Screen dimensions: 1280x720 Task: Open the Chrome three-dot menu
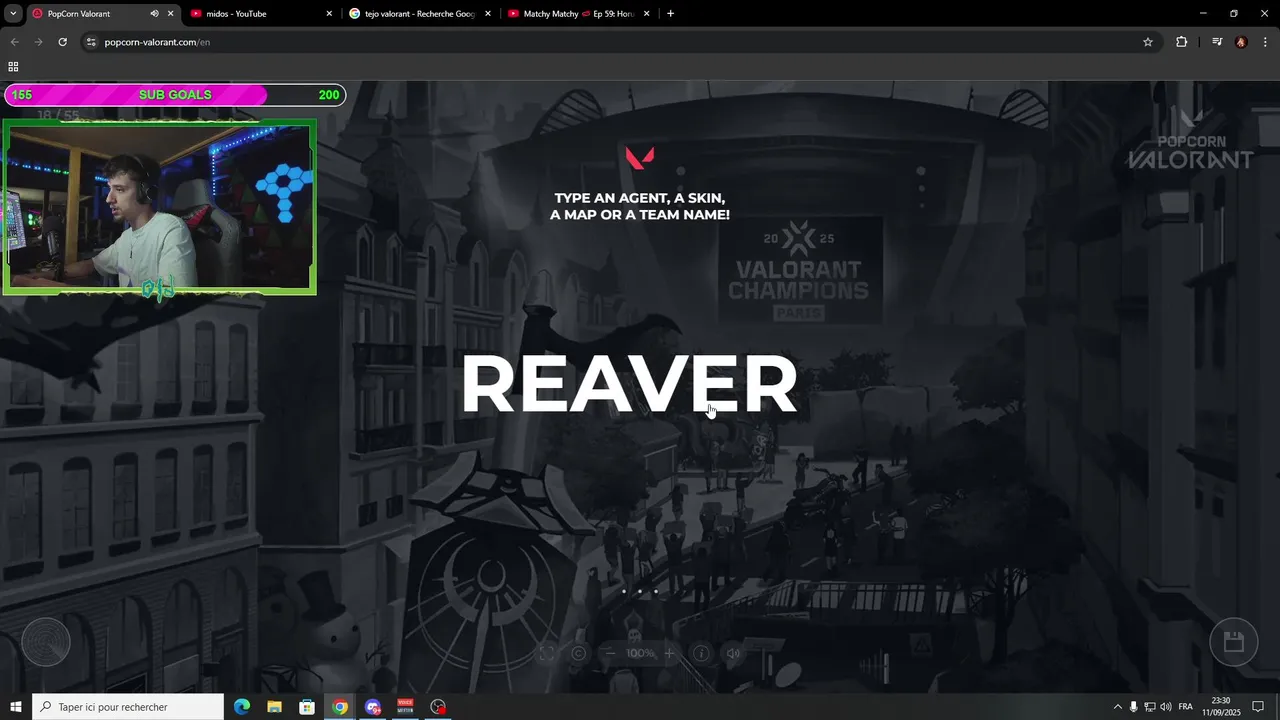(1265, 42)
